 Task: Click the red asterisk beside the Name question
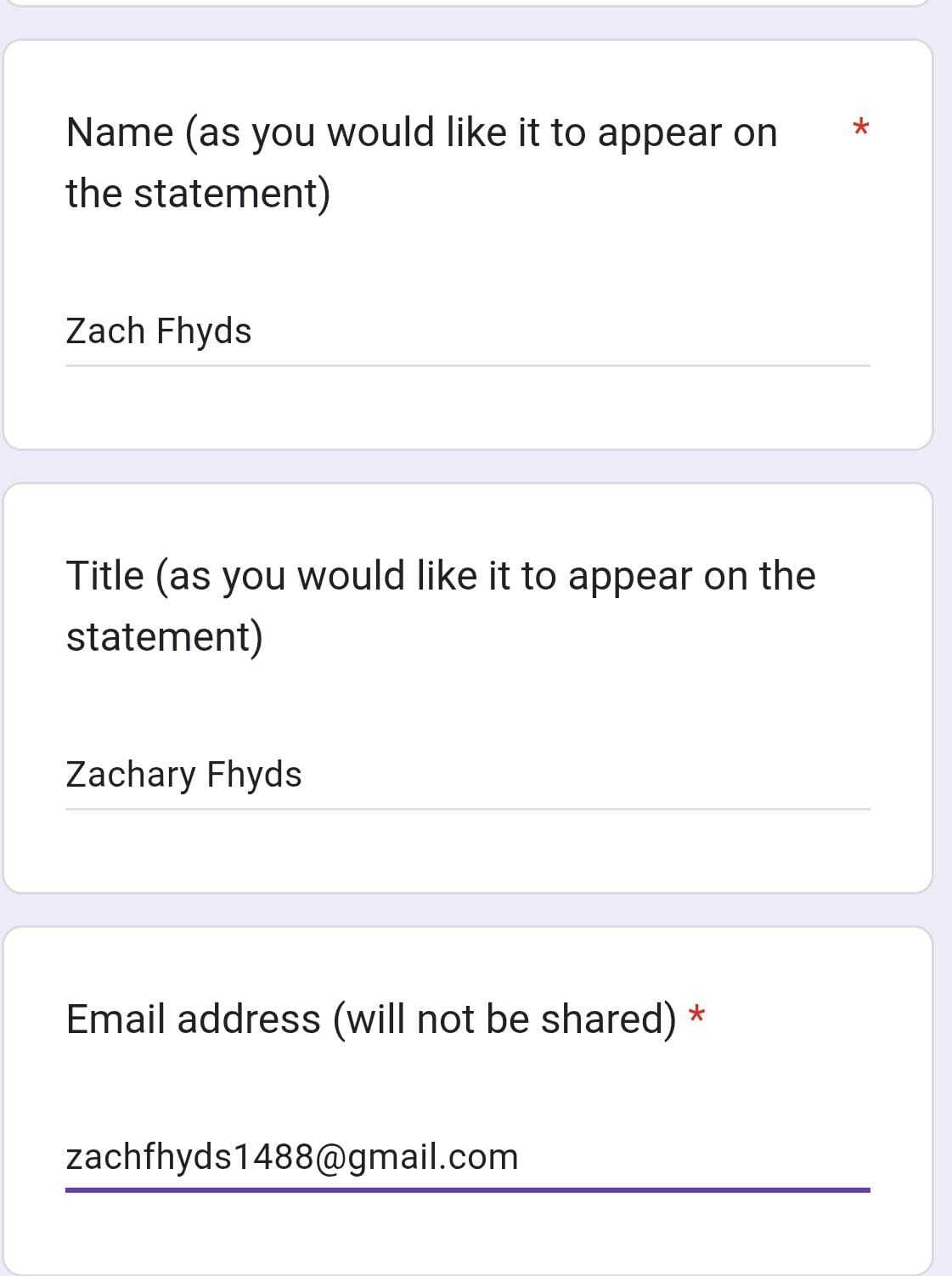(860, 129)
